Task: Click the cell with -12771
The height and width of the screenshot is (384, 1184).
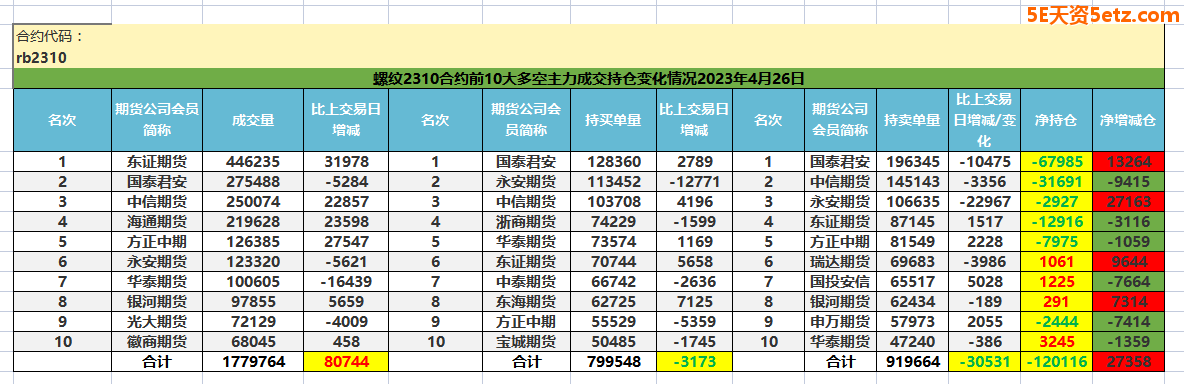Action: point(693,181)
